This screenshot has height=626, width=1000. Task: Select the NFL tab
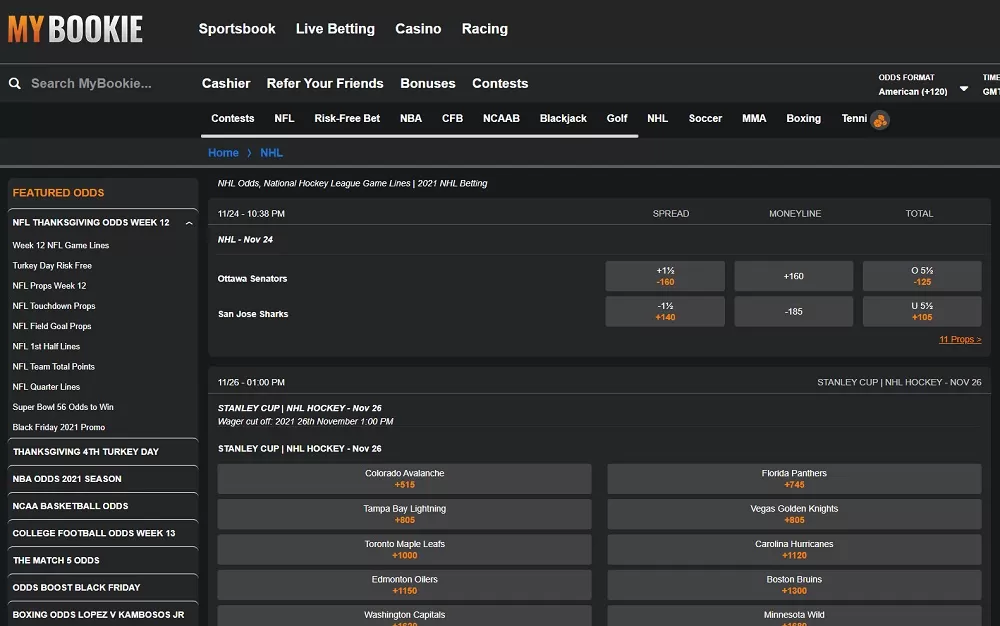pyautogui.click(x=284, y=119)
